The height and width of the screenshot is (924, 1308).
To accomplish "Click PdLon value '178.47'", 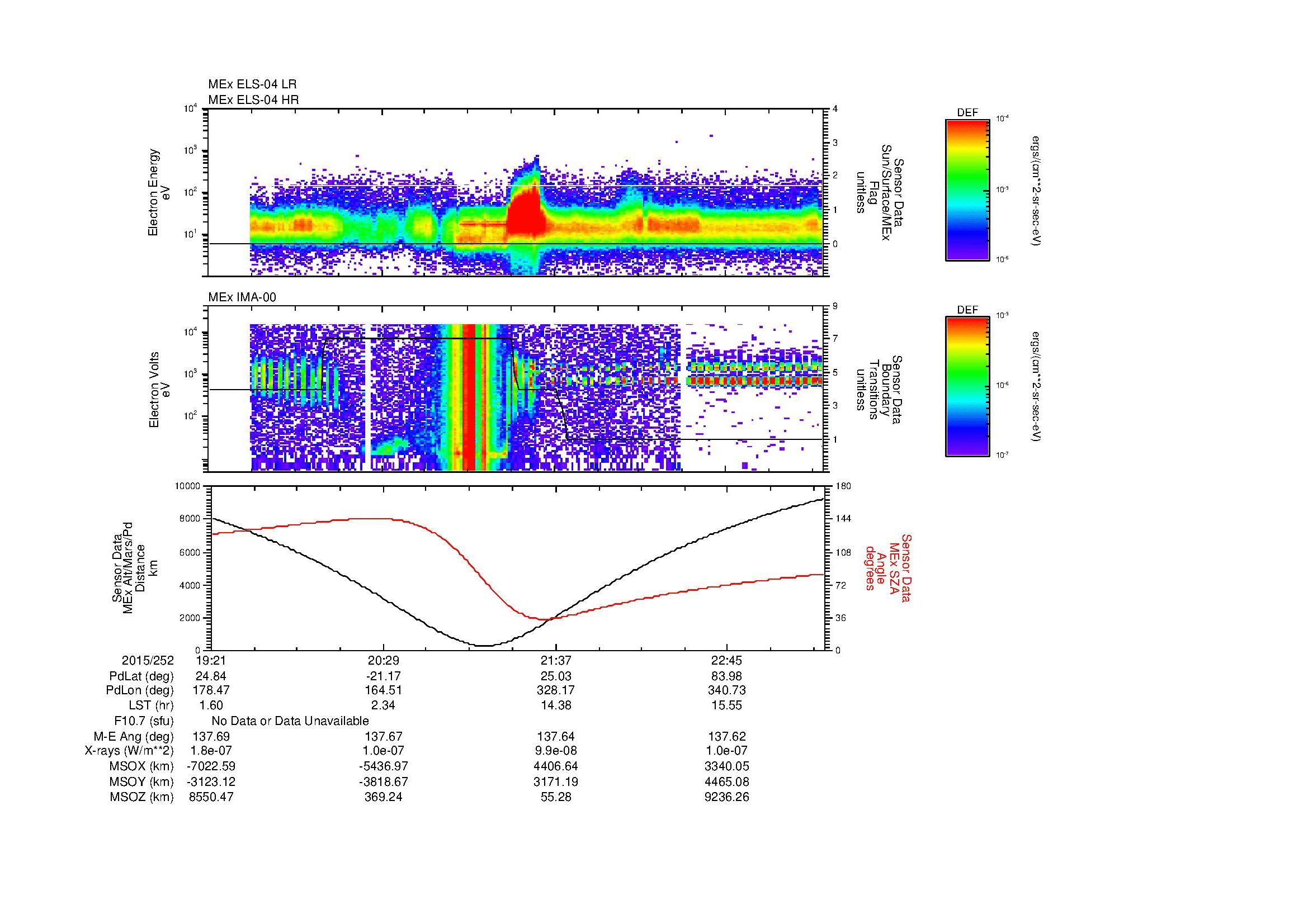I will 211,690.
